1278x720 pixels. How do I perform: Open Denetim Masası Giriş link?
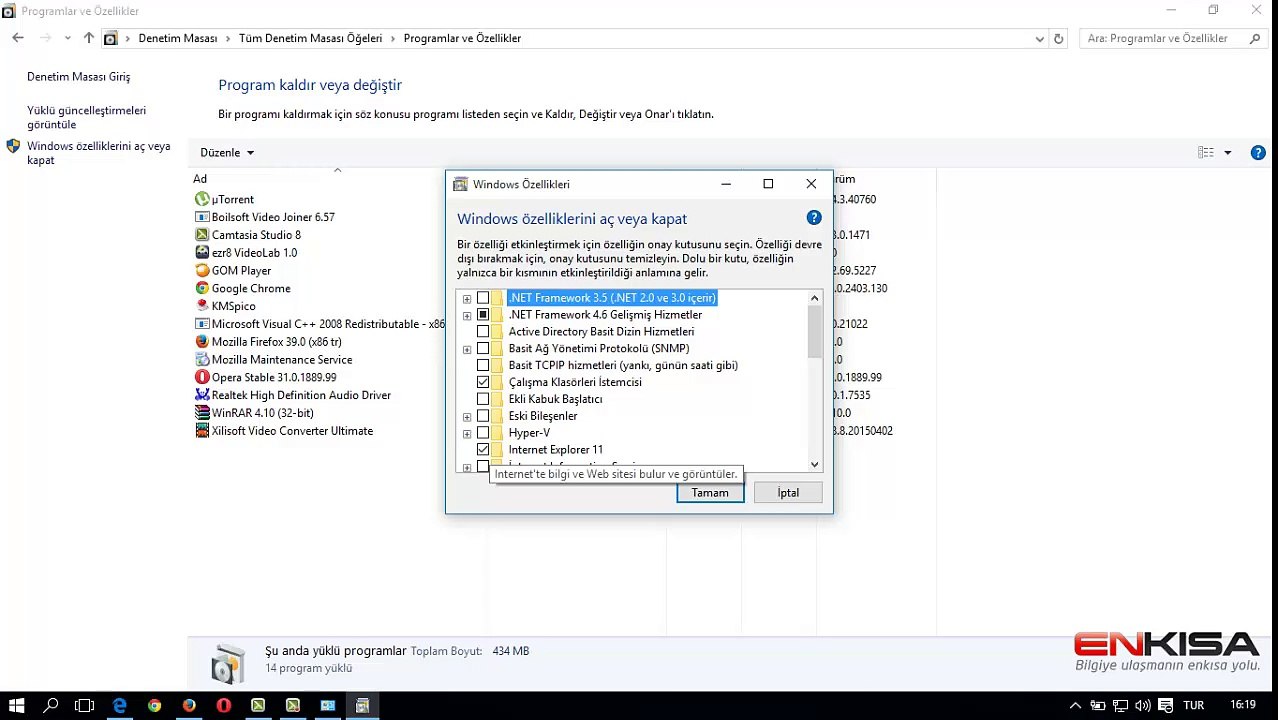coord(78,77)
